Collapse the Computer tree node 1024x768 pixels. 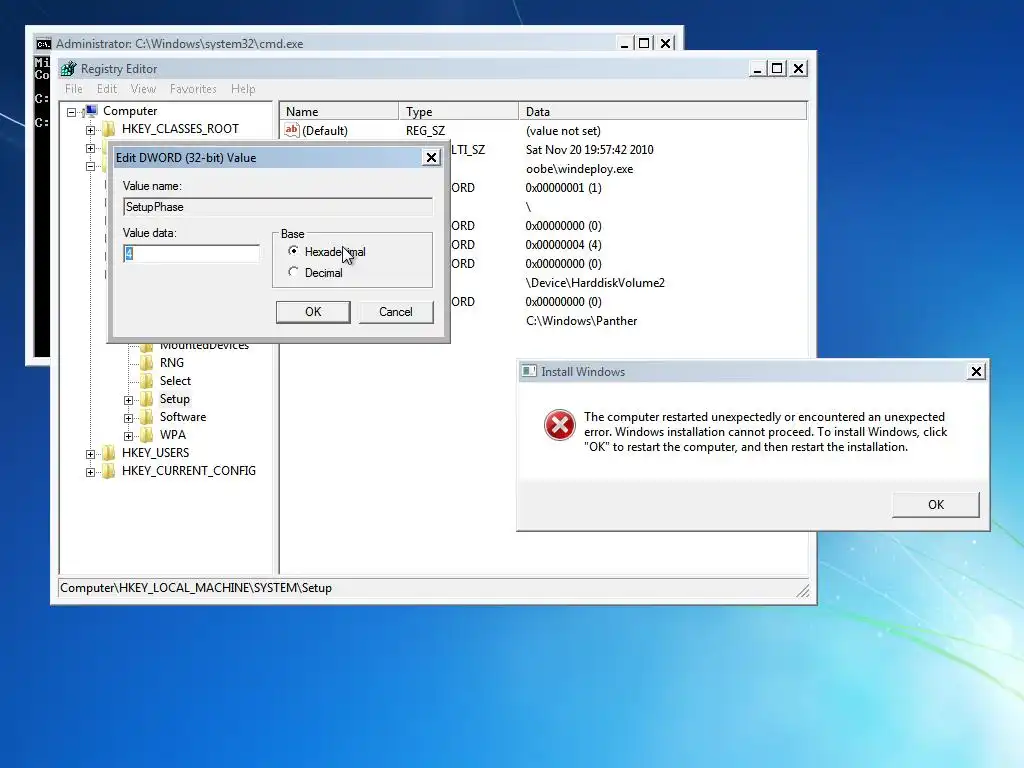pos(72,112)
